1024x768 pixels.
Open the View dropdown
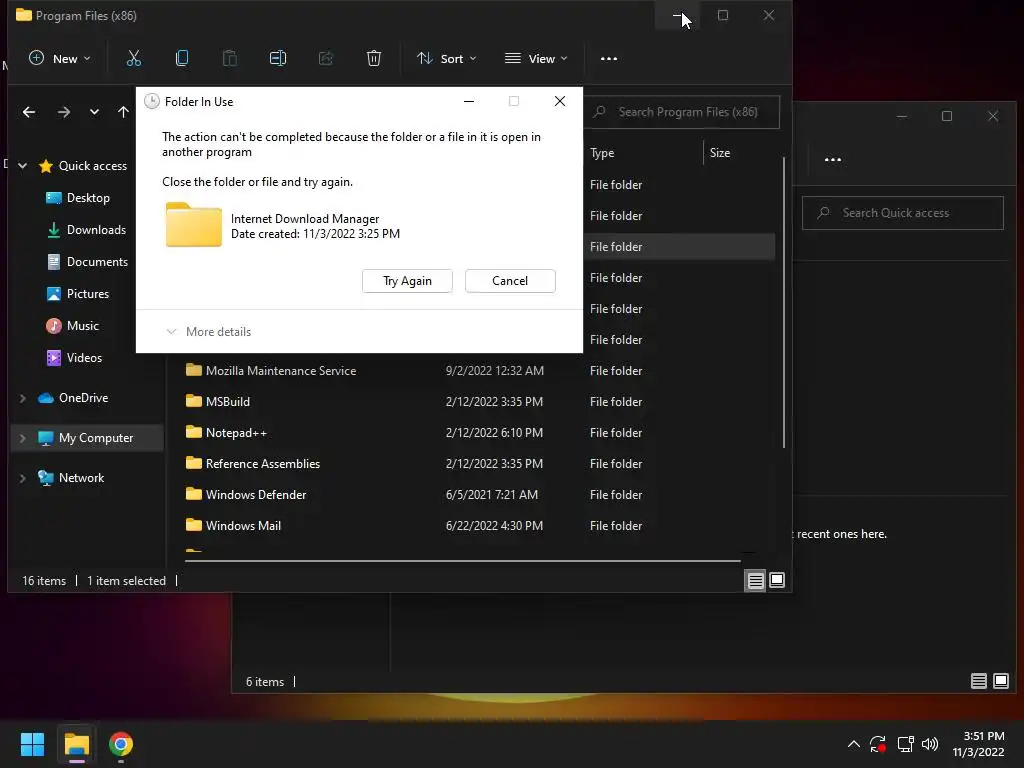click(536, 58)
